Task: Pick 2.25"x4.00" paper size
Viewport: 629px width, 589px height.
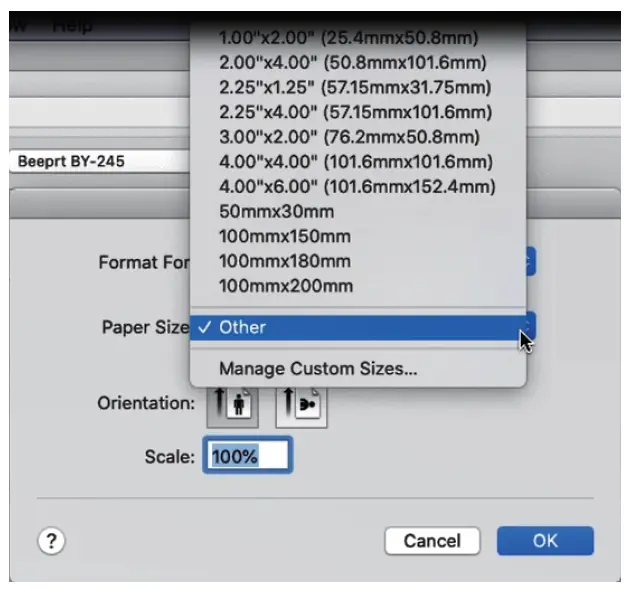Action: pos(355,112)
